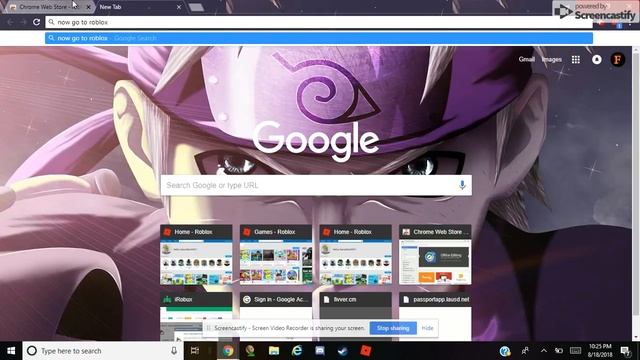Open the Chrome Web Store shortcut tile
The width and height of the screenshot is (640, 360).
click(x=435, y=254)
